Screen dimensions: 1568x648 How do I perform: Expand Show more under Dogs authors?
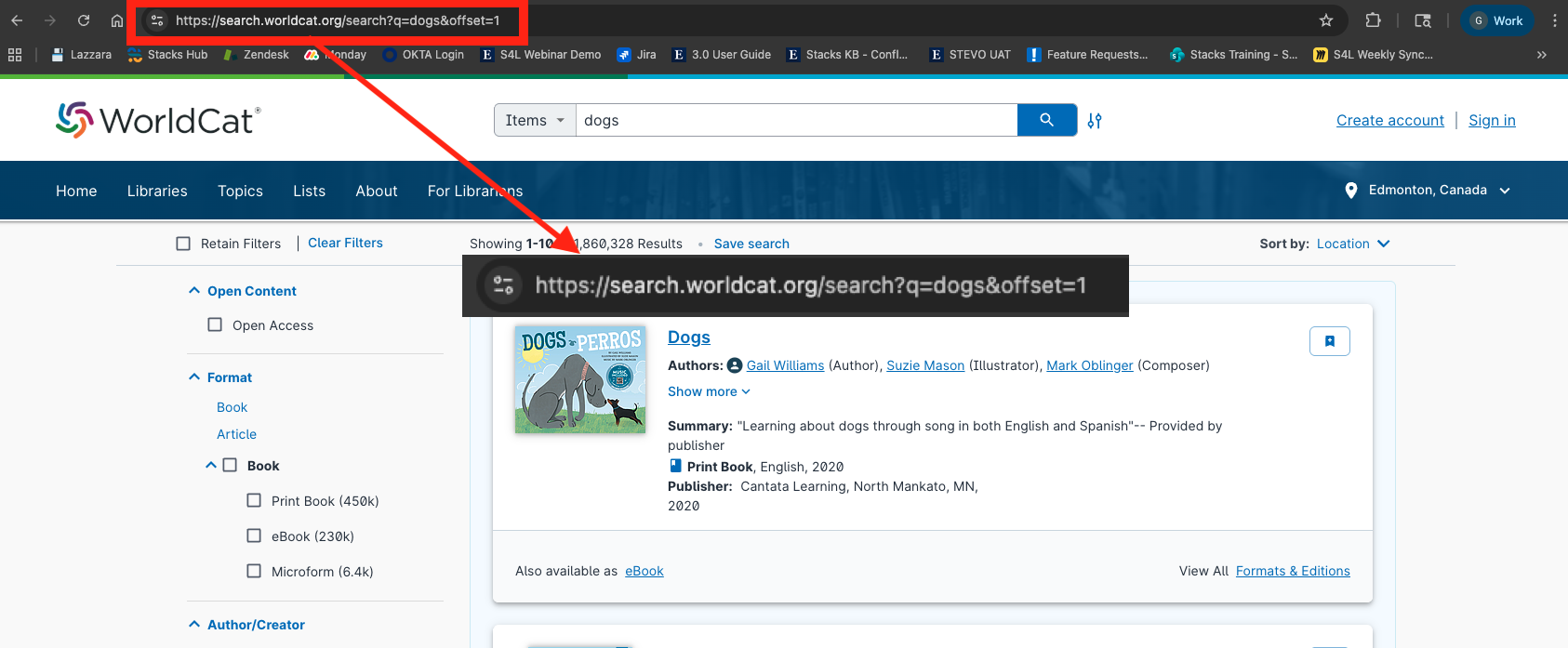709,391
